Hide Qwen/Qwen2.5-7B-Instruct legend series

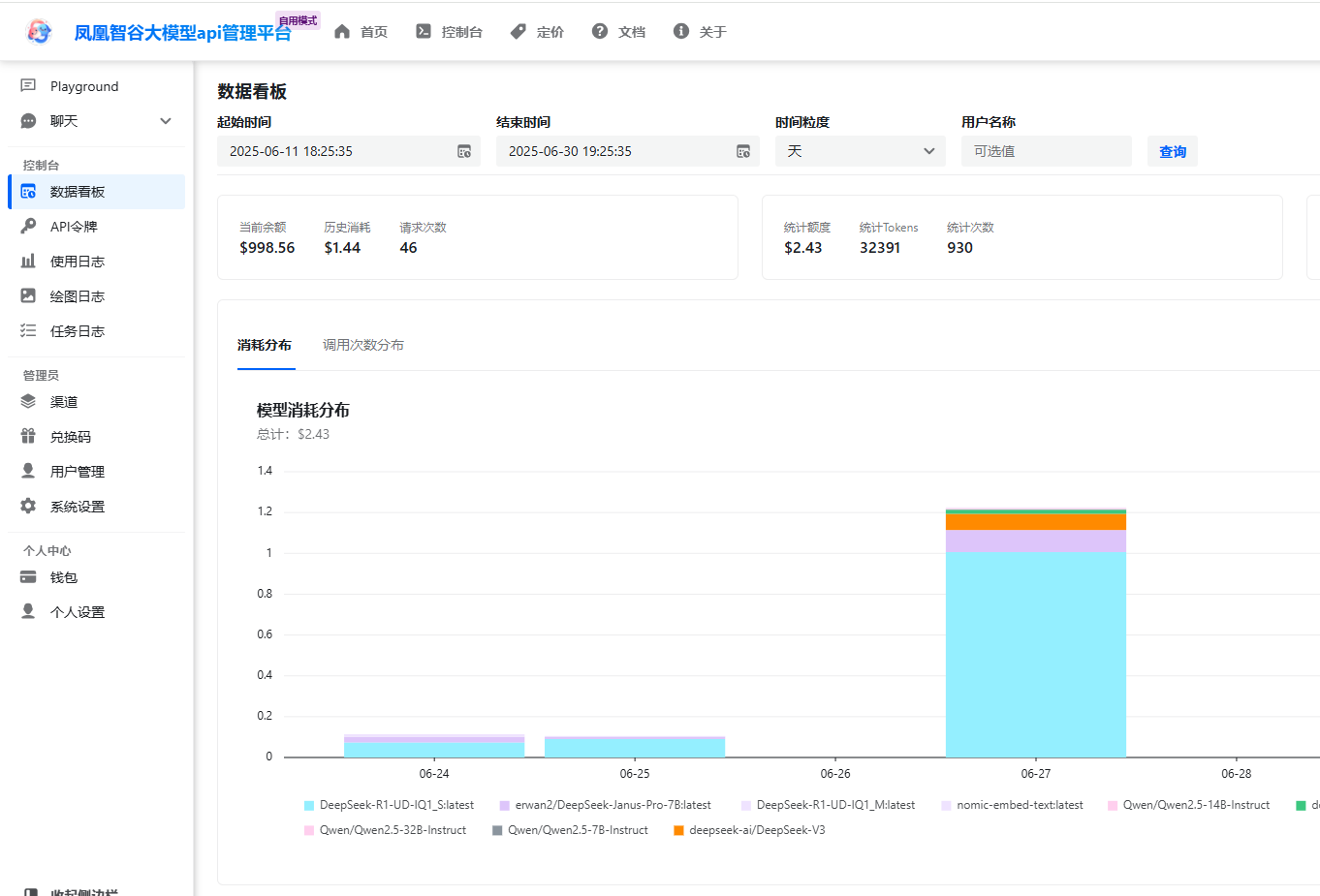point(570,830)
